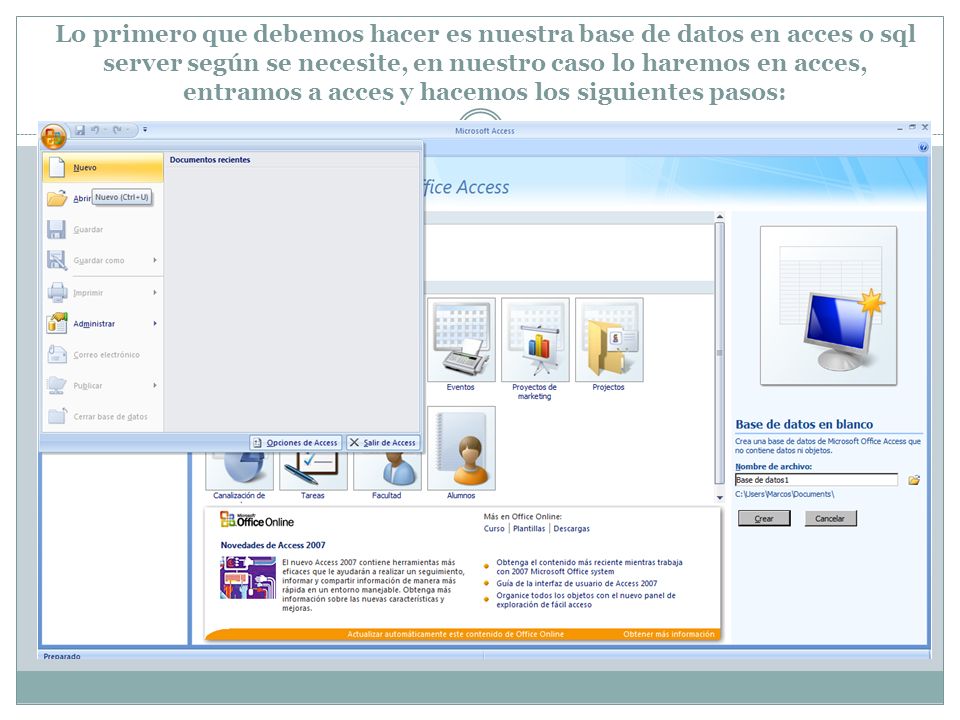Click the Redo icon in quick access toolbar
960x720 pixels.
(117, 130)
